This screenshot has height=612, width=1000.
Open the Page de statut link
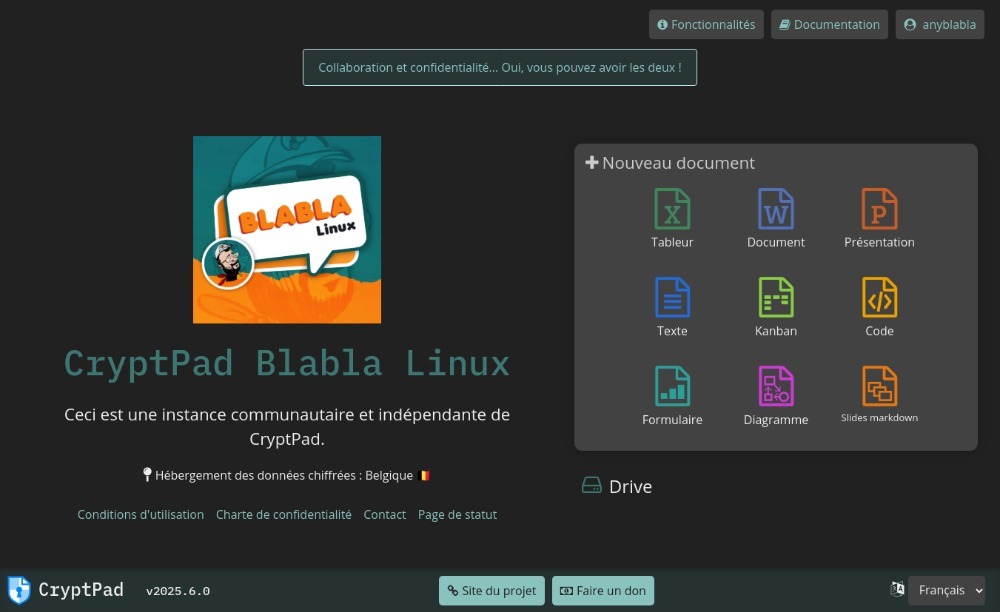457,515
